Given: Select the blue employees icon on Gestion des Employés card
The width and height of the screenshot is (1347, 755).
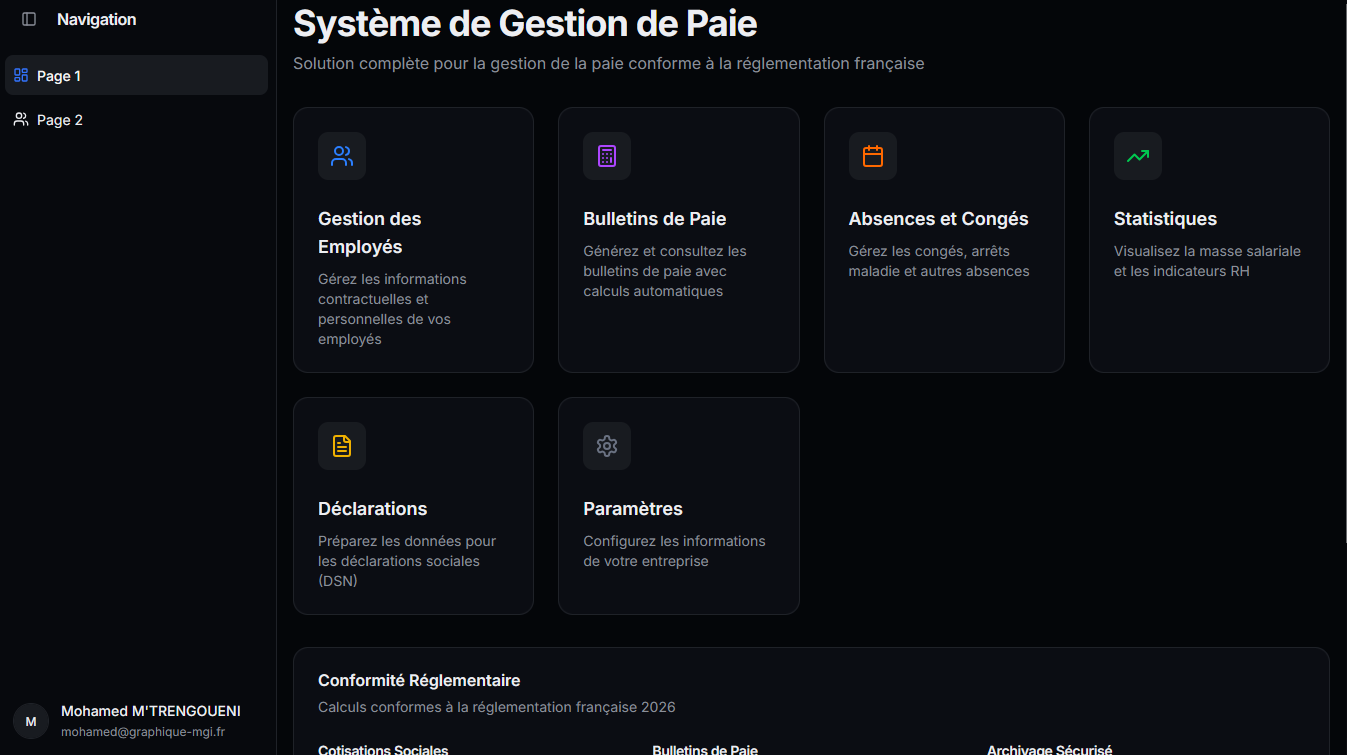Looking at the screenshot, I should click(341, 156).
